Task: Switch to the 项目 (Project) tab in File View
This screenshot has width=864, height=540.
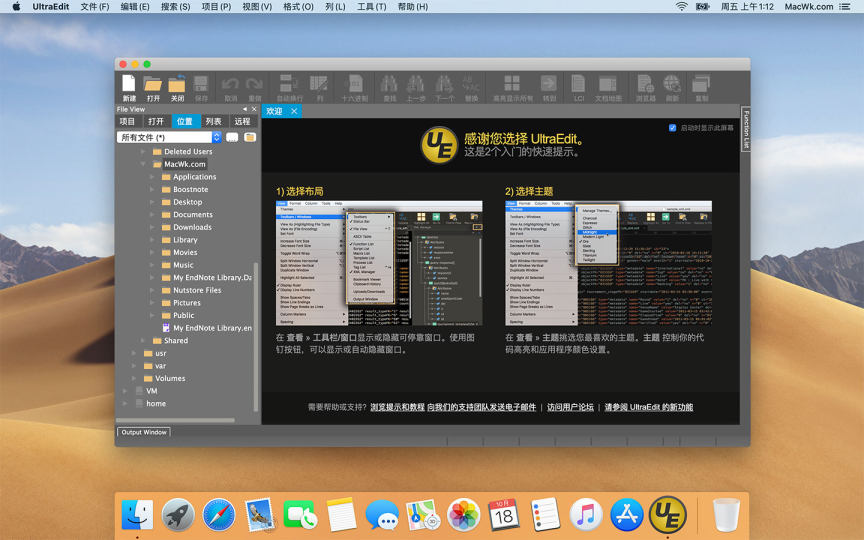Action: point(127,121)
